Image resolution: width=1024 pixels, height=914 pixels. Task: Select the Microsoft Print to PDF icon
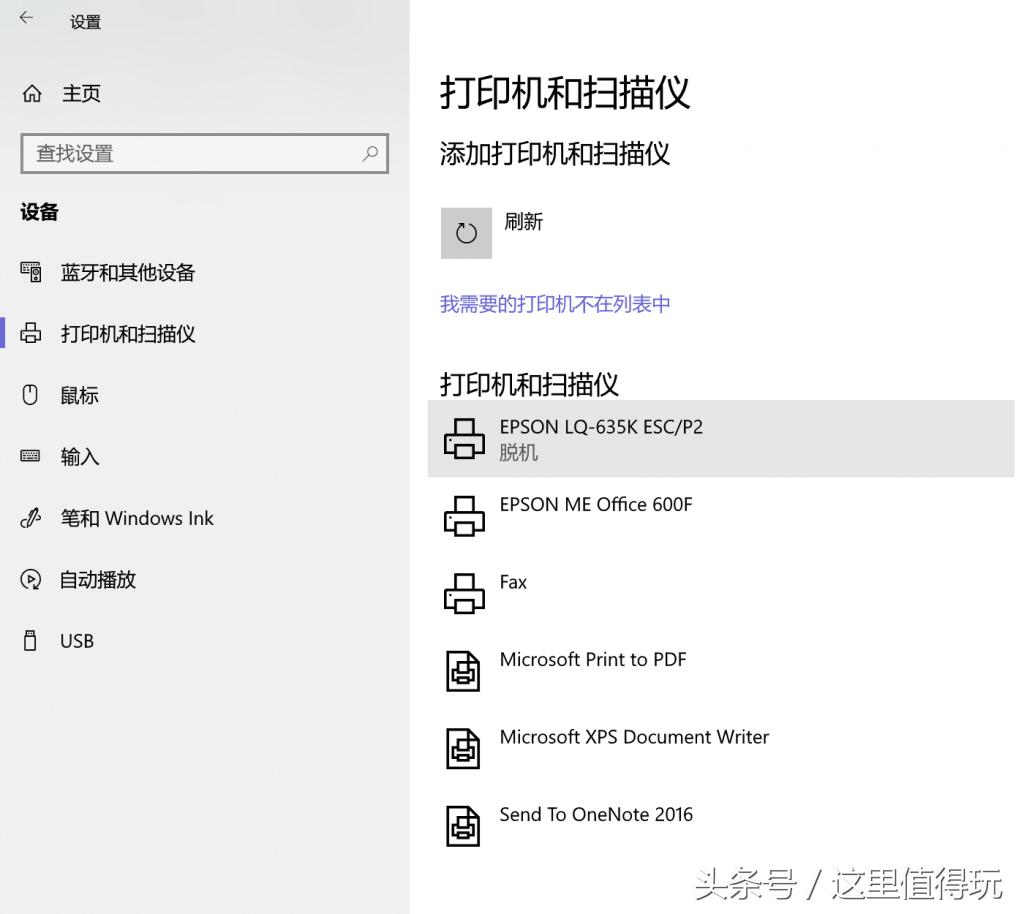click(x=463, y=671)
